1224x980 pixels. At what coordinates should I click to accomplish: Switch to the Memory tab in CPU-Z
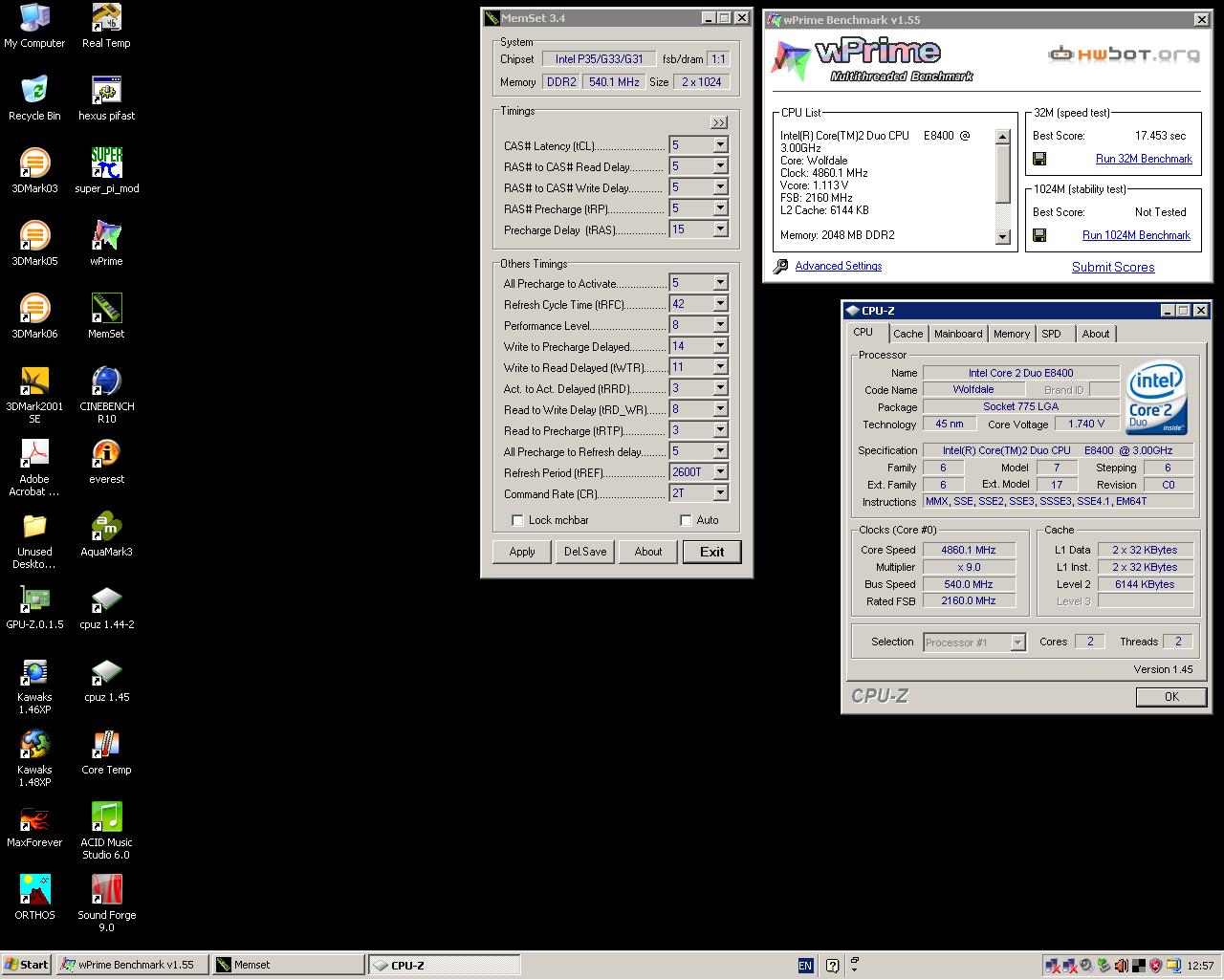(1012, 334)
